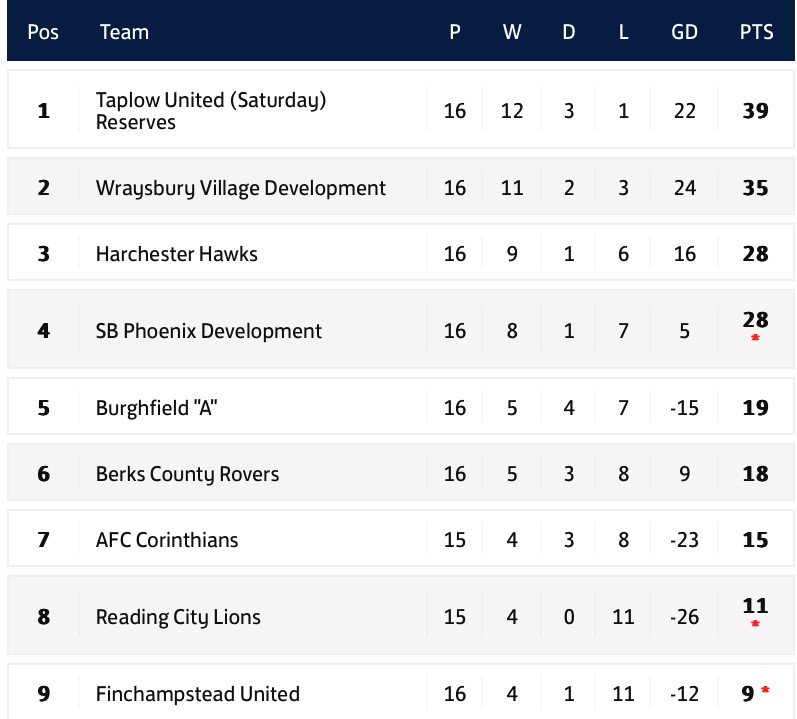Open SB Phoenix Development team
The height and width of the screenshot is (719, 797).
click(208, 331)
